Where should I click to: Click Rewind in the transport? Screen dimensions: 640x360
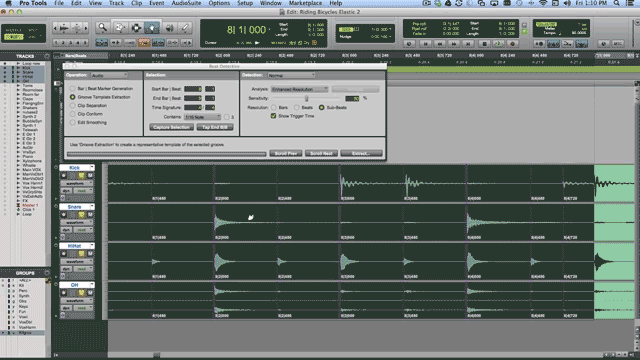click(x=439, y=44)
